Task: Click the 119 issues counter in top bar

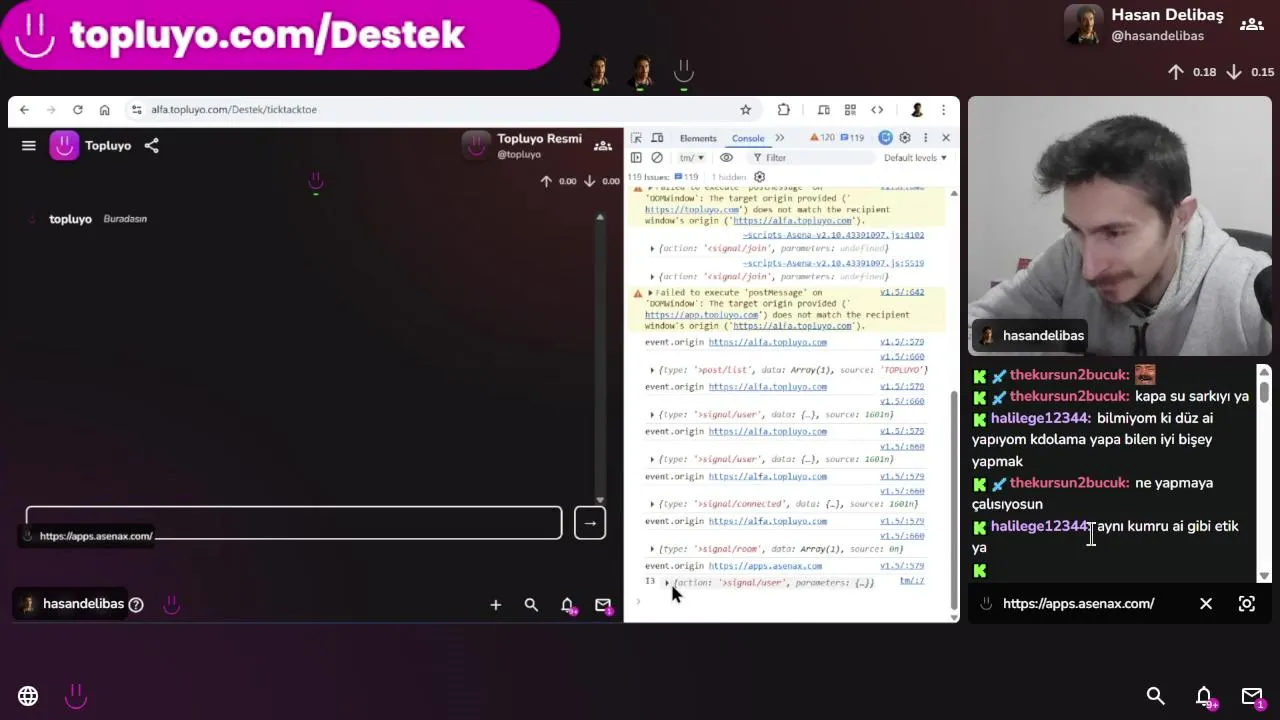Action: (852, 138)
